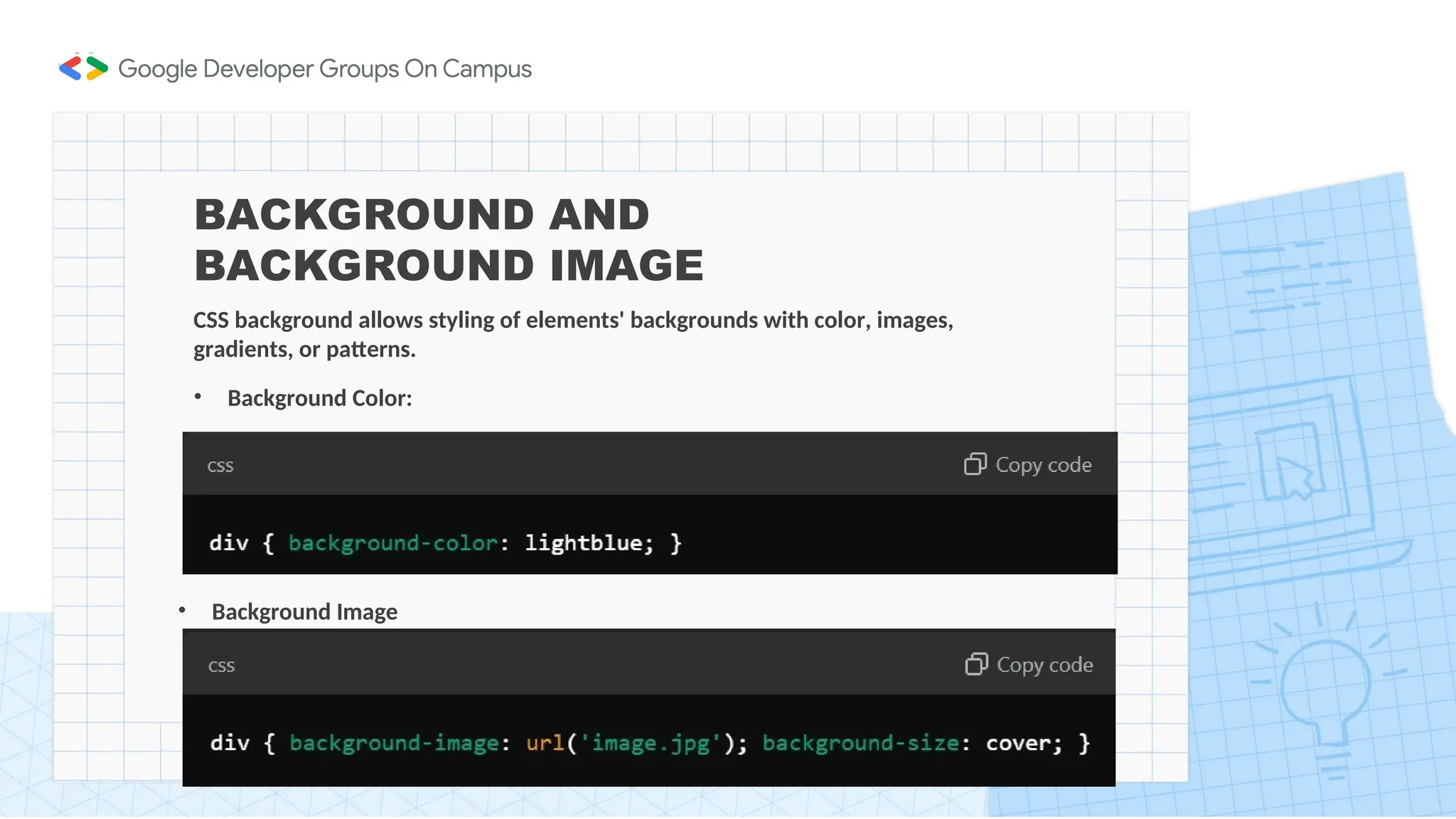Click the 'Background Color:' bullet heading

(x=319, y=398)
